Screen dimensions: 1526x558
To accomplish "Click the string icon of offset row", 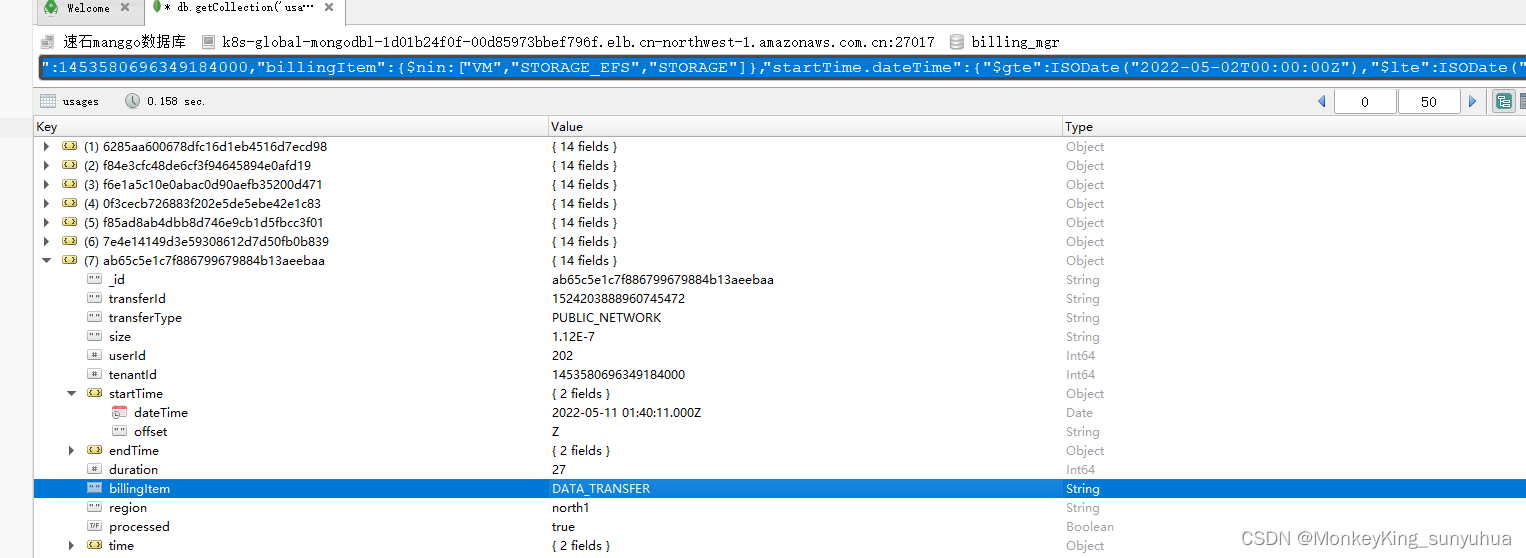I will click(120, 431).
